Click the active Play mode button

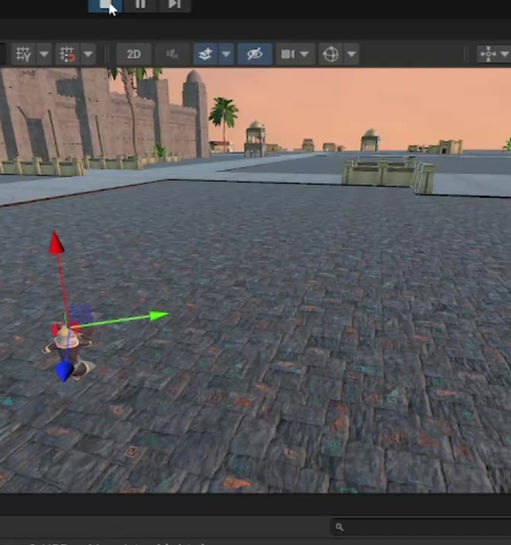click(x=105, y=5)
